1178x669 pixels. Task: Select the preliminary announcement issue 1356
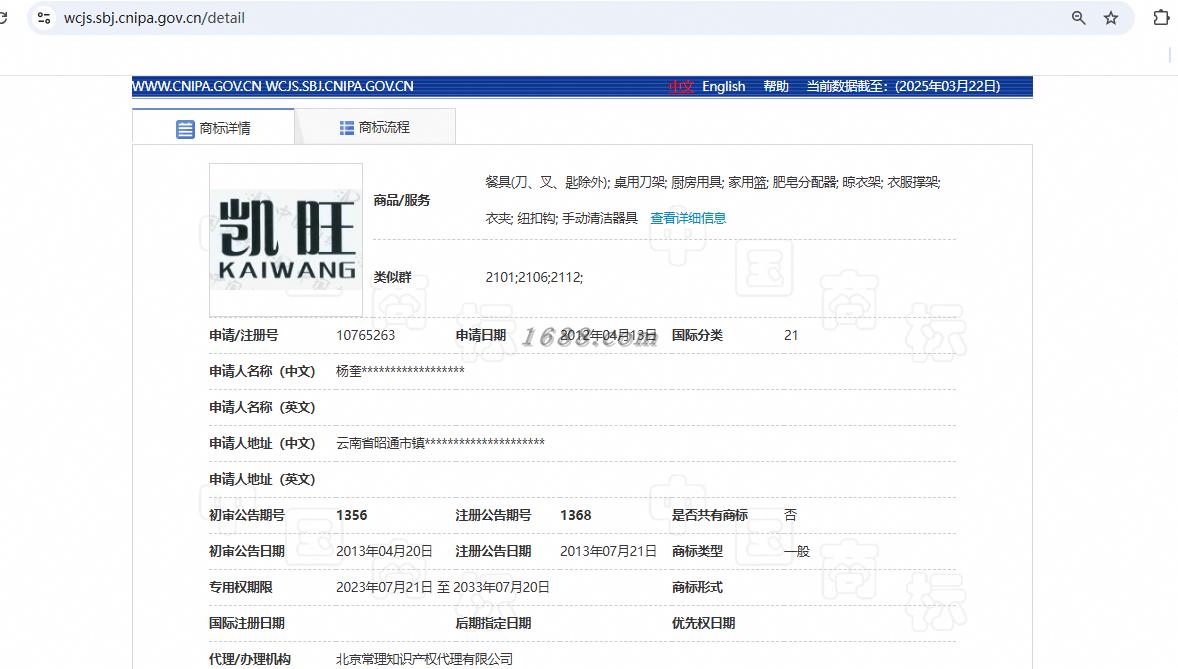(352, 515)
